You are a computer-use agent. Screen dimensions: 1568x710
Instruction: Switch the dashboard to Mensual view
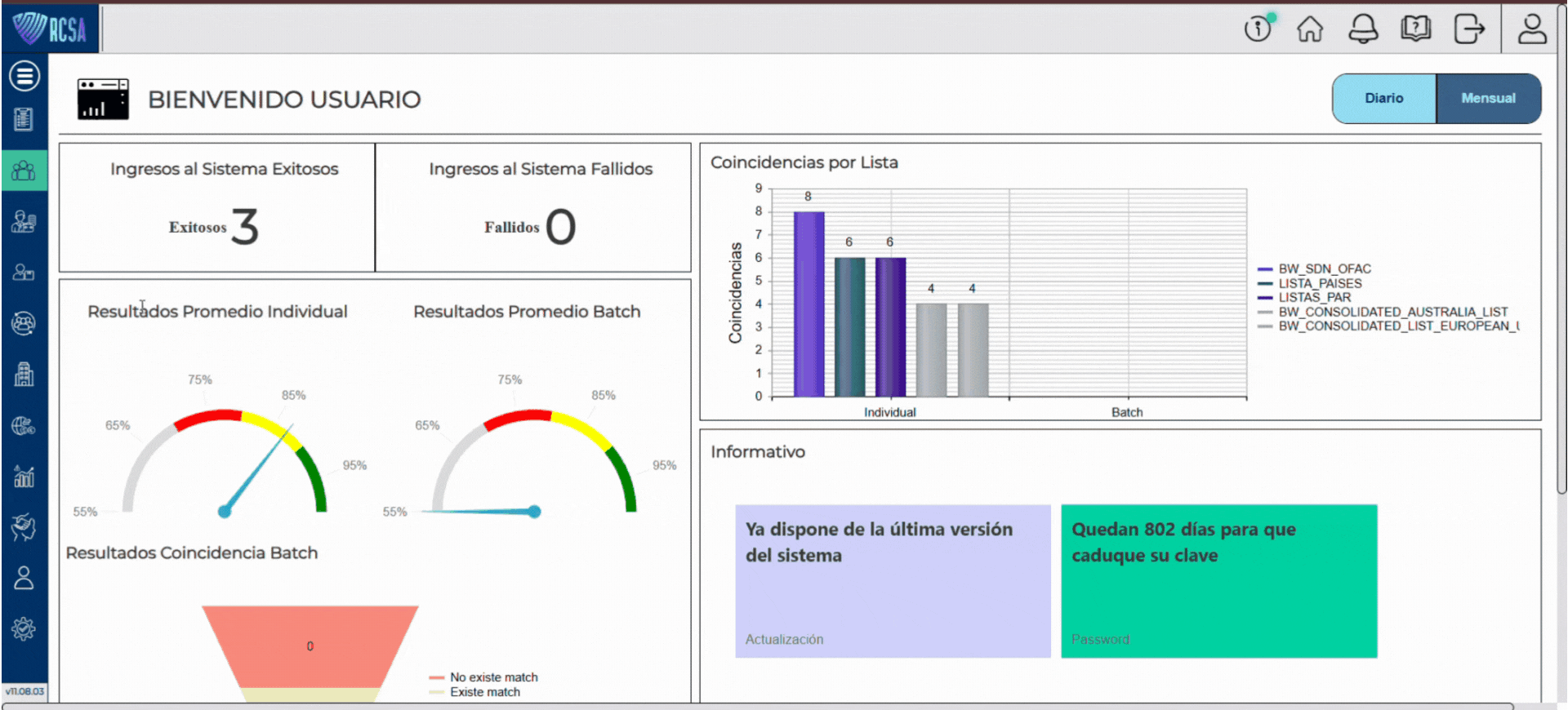click(1488, 99)
